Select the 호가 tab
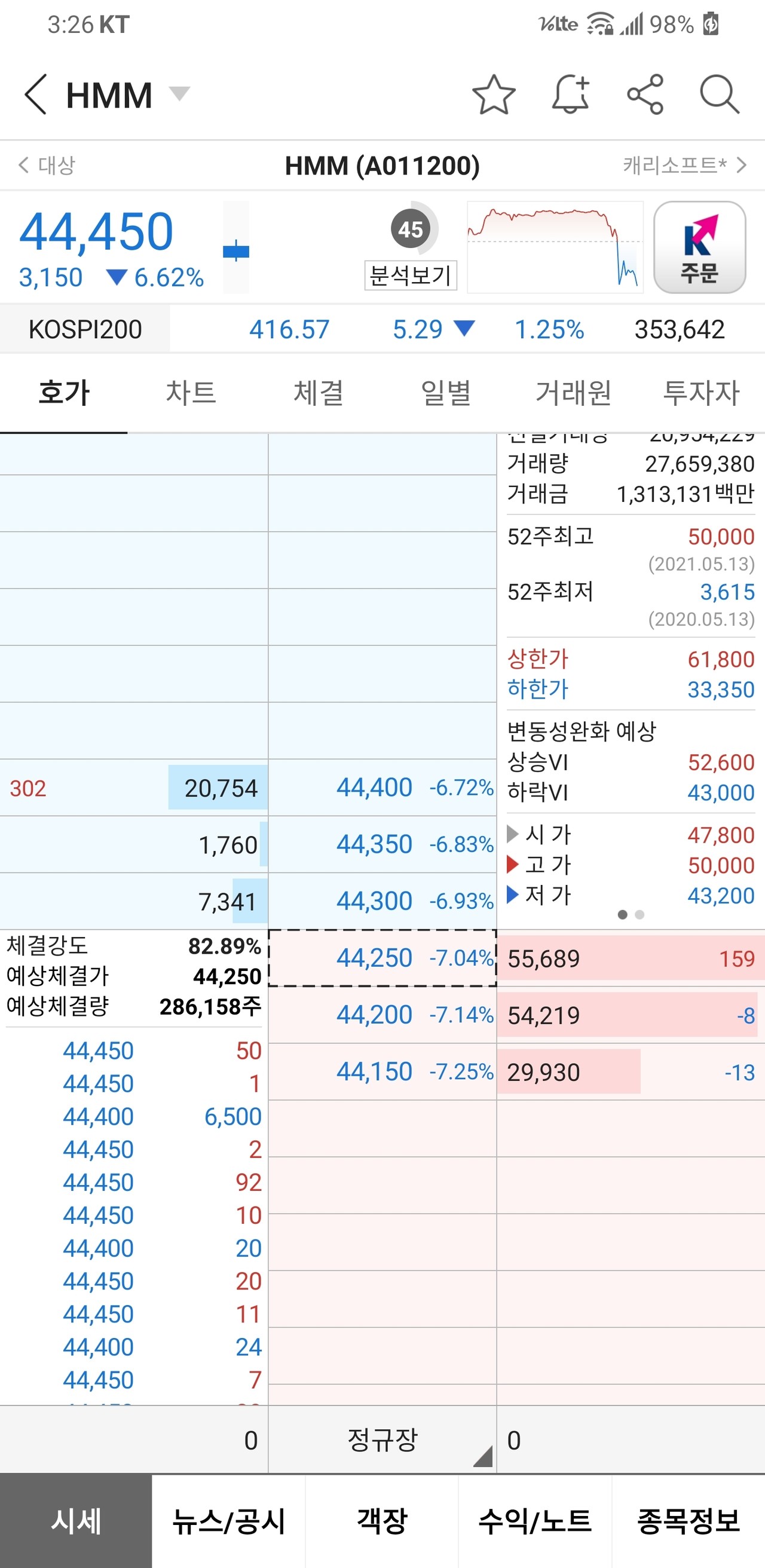Screen dimensions: 765x1568 (64, 393)
